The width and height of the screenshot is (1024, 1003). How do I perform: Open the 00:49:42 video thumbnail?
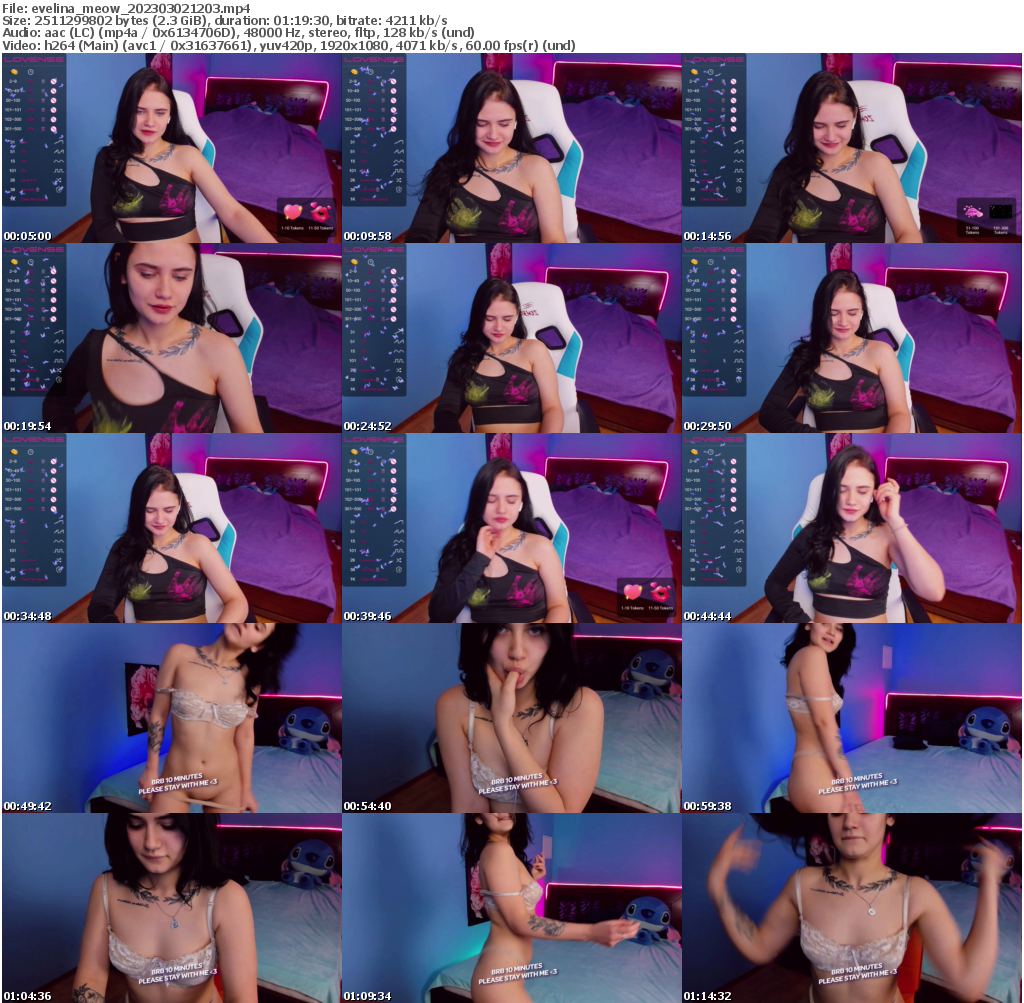170,717
